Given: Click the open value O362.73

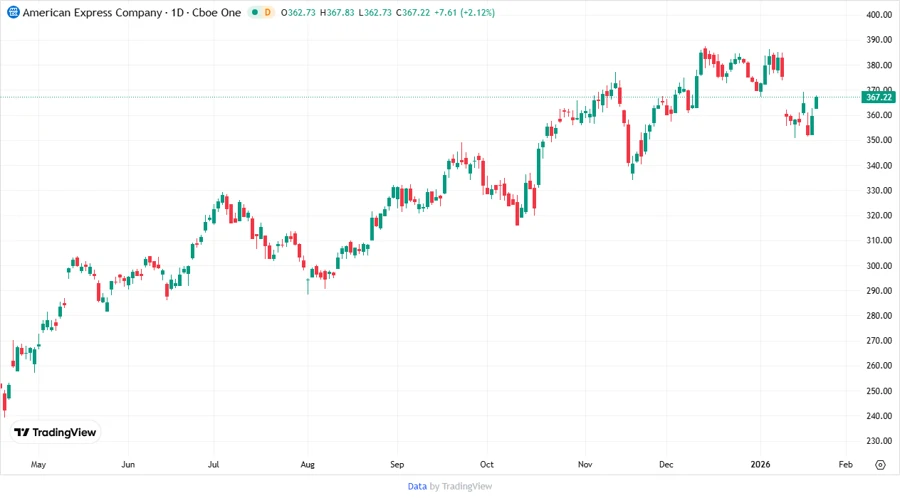Looking at the screenshot, I should click(x=298, y=13).
